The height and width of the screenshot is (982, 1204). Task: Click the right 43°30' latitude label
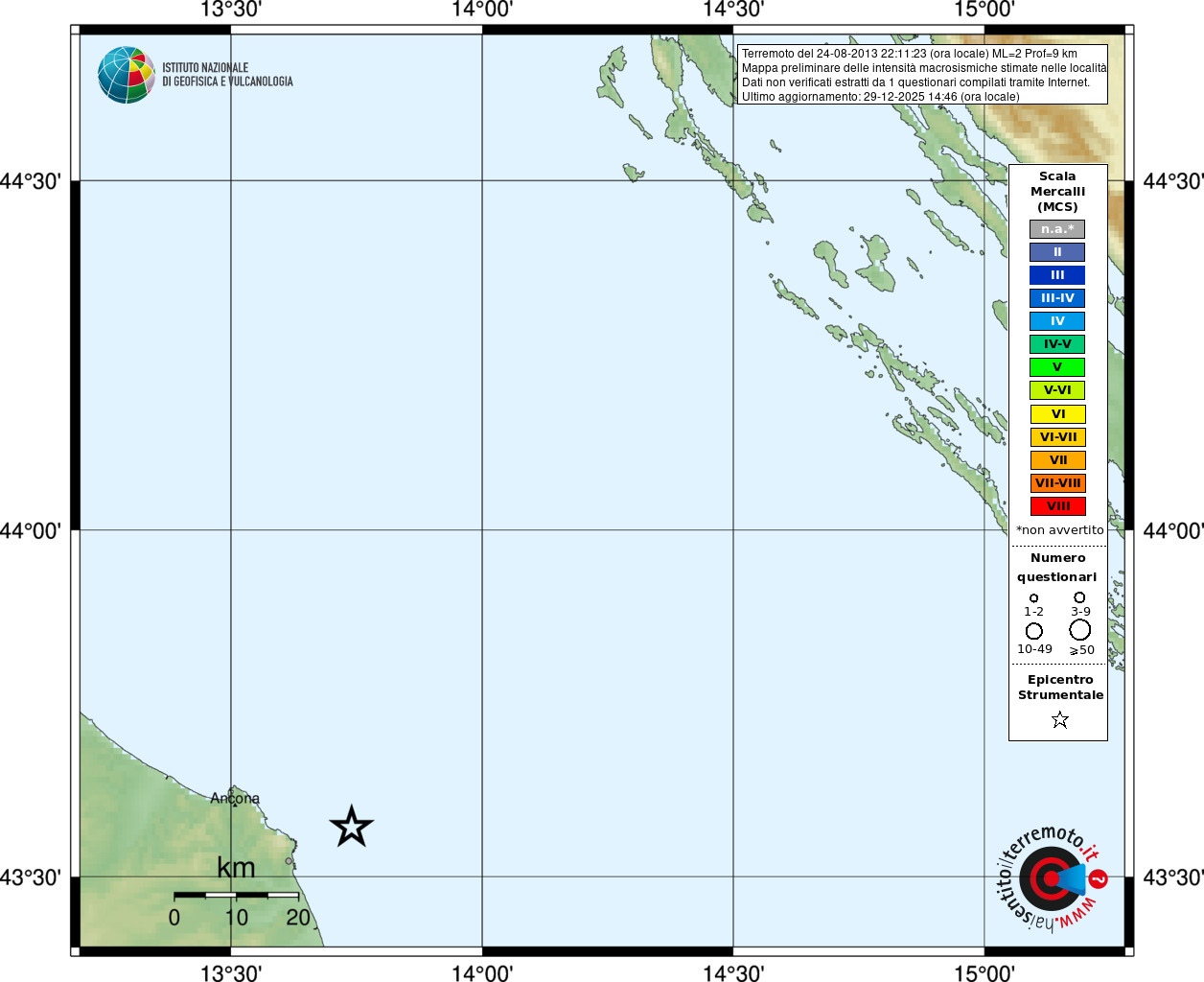point(1173,877)
